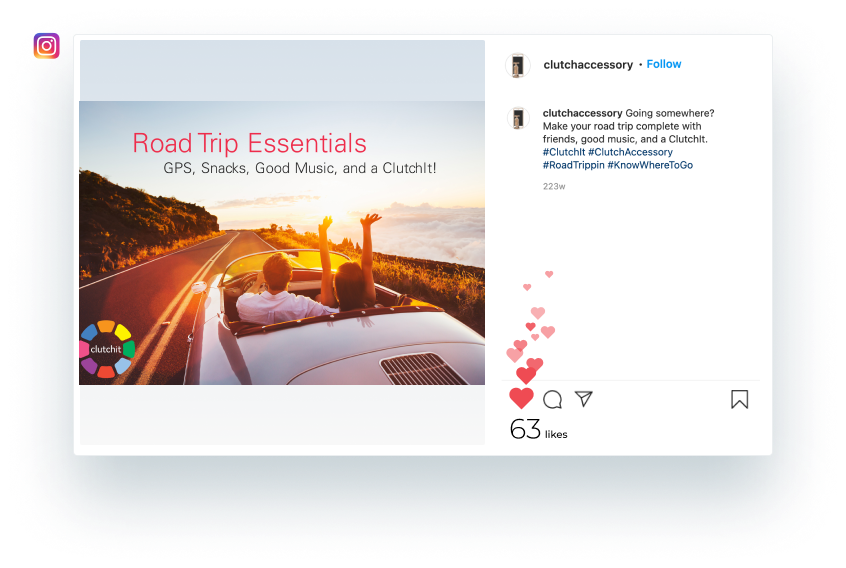Open the #RoadTrippin hashtag
The image size is (846, 568).
pos(574,165)
